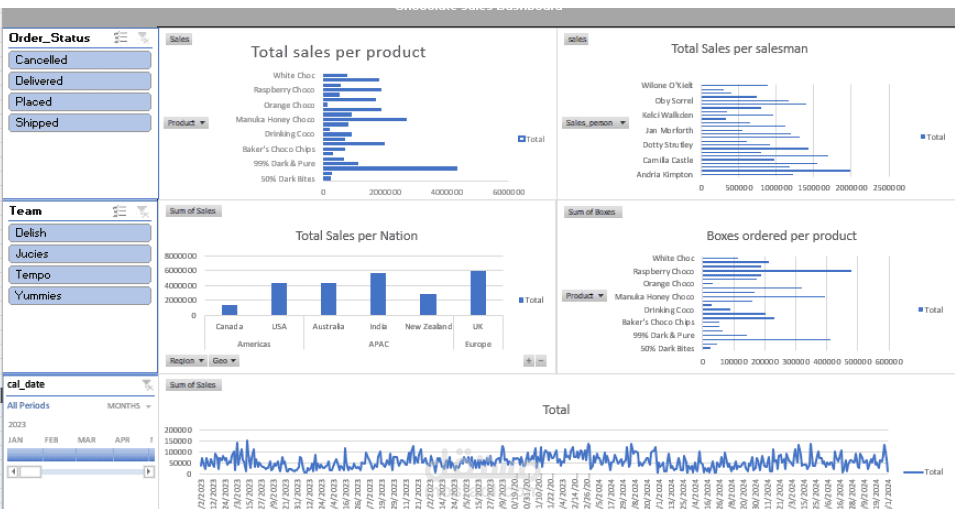Click the Wilone O'Kielt salesman label

[x=667, y=86]
